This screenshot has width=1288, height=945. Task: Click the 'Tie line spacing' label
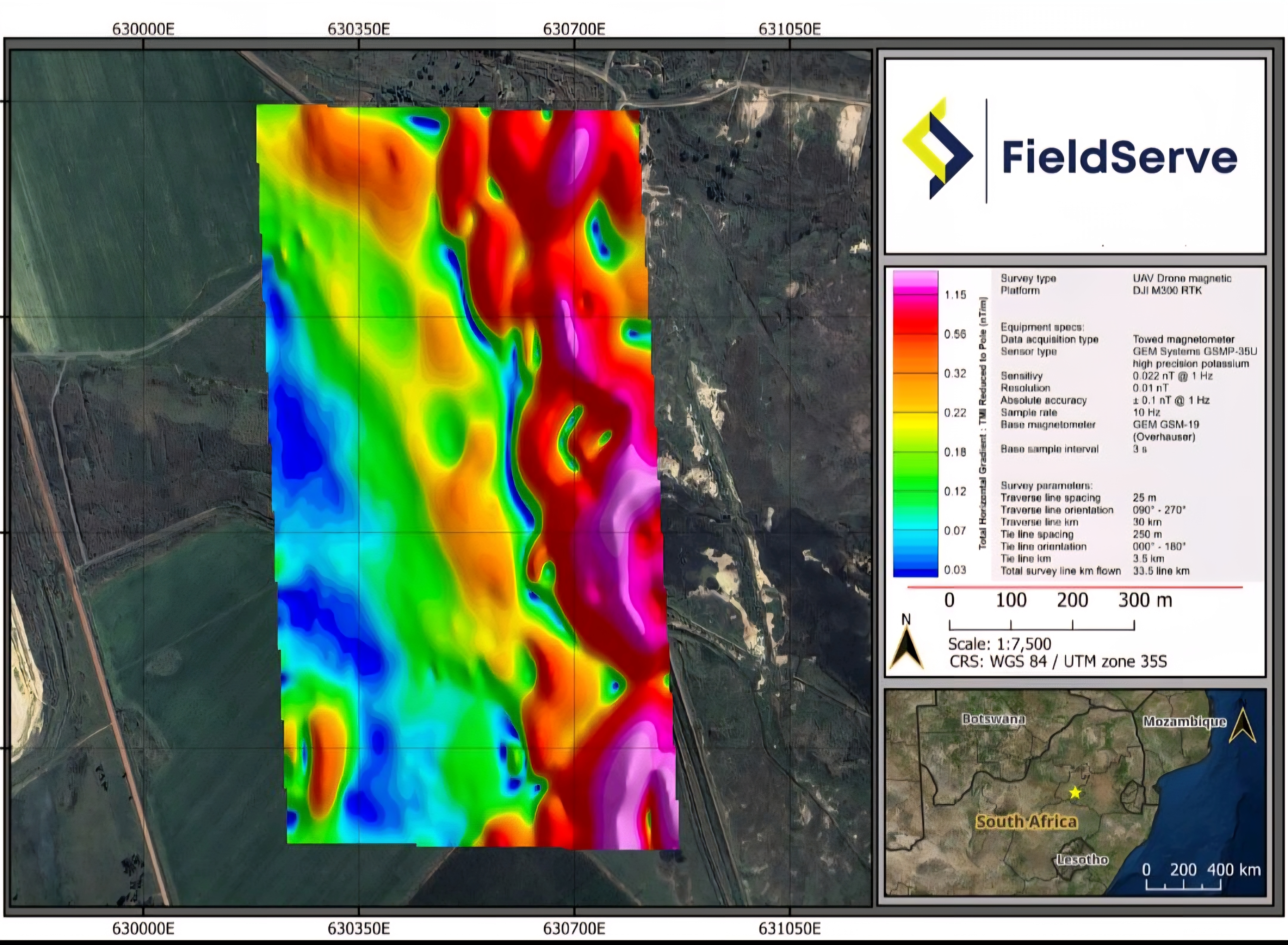(1036, 534)
